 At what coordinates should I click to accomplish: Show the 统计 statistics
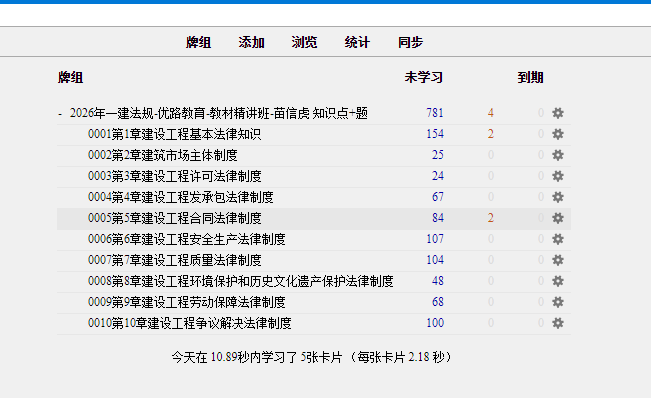(x=357, y=42)
